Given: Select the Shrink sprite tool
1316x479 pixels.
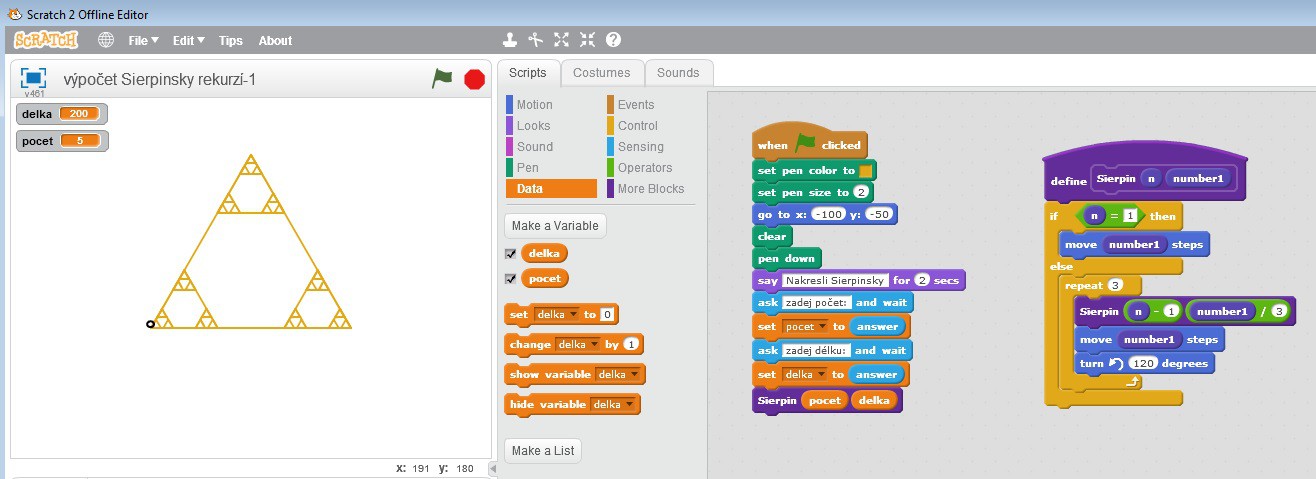Looking at the screenshot, I should click(x=587, y=40).
